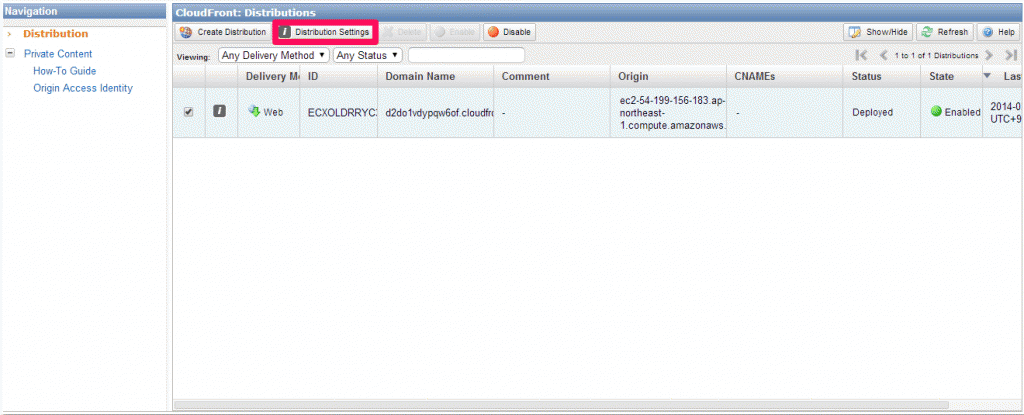Viewport: 1024px width, 415px height.
Task: Sort by the State column header
Action: [952, 76]
